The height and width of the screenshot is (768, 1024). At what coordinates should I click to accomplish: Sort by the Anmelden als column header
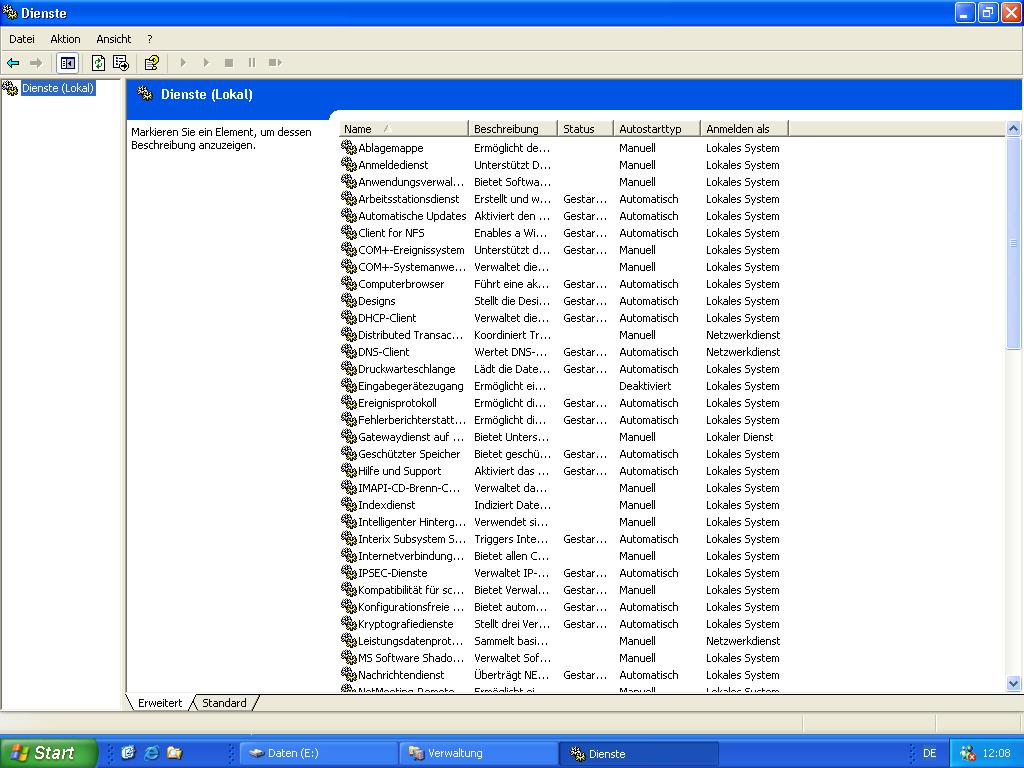744,129
